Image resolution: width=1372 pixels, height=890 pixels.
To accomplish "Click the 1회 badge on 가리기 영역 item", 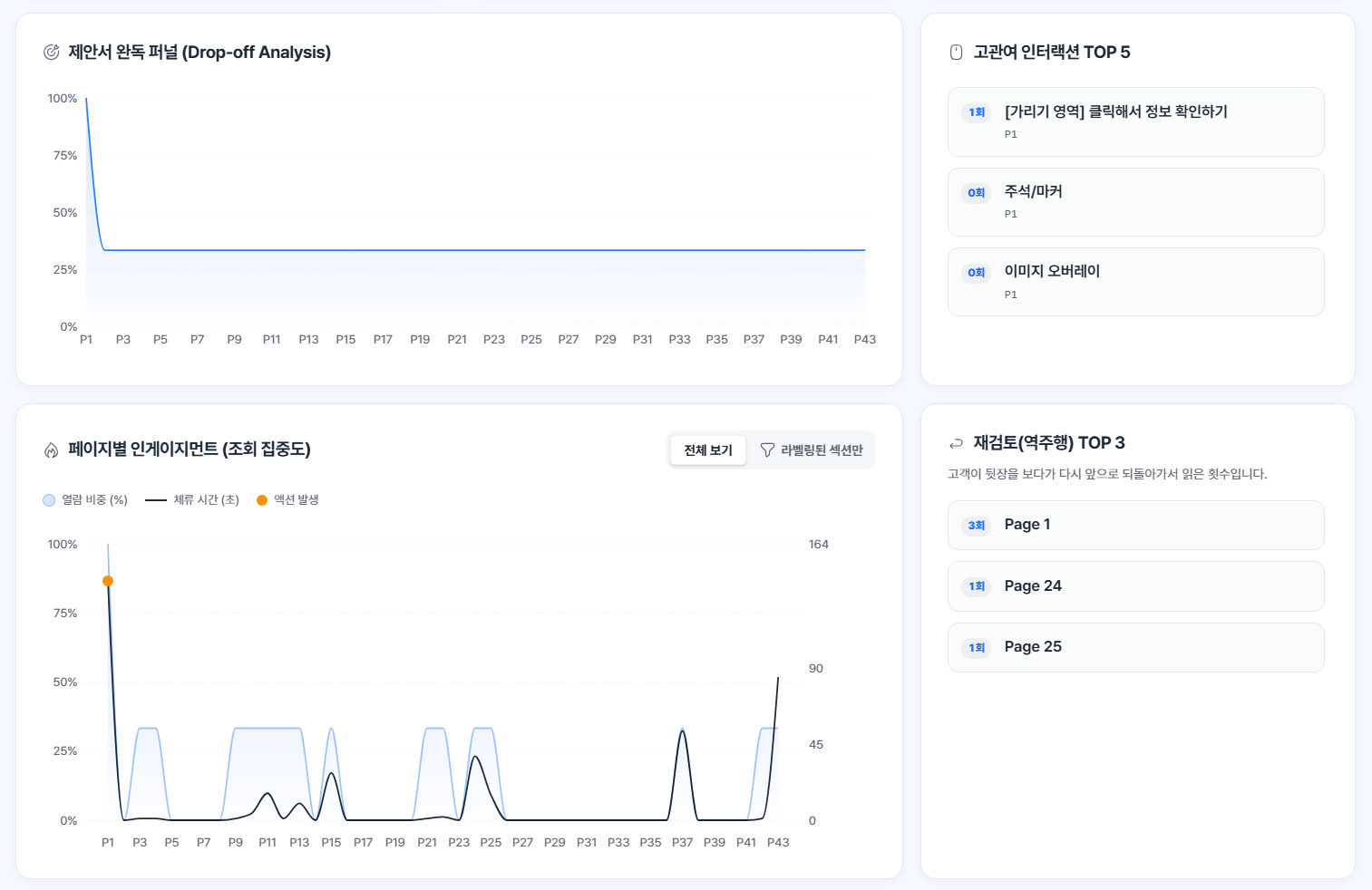I will point(976,112).
